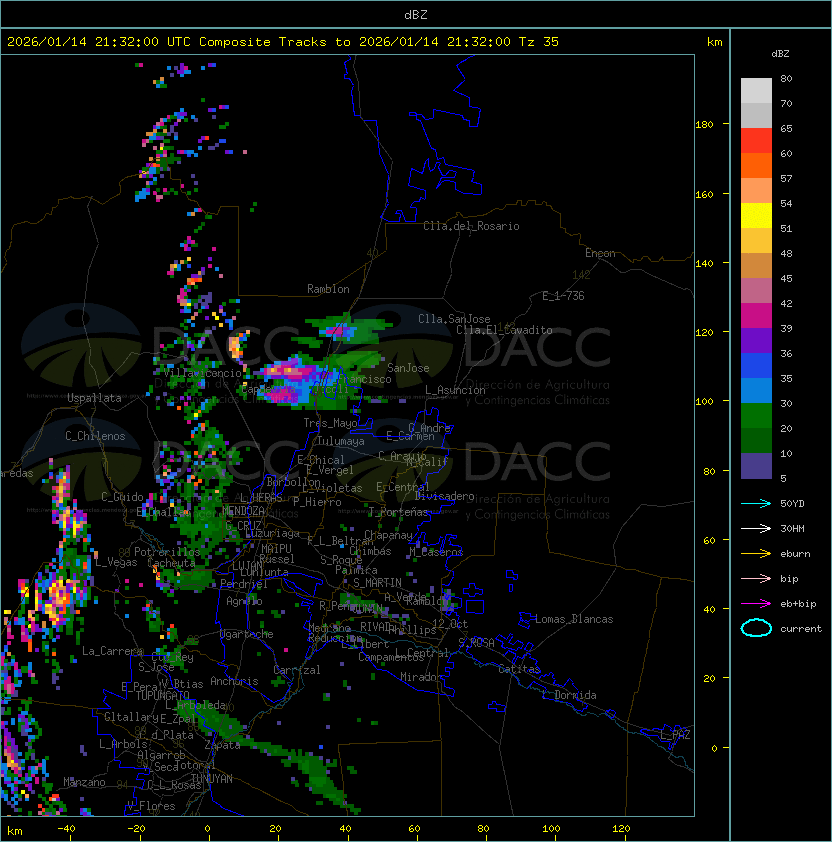The height and width of the screenshot is (842, 832).
Task: Click the Catitas place label
Action: pyautogui.click(x=519, y=669)
